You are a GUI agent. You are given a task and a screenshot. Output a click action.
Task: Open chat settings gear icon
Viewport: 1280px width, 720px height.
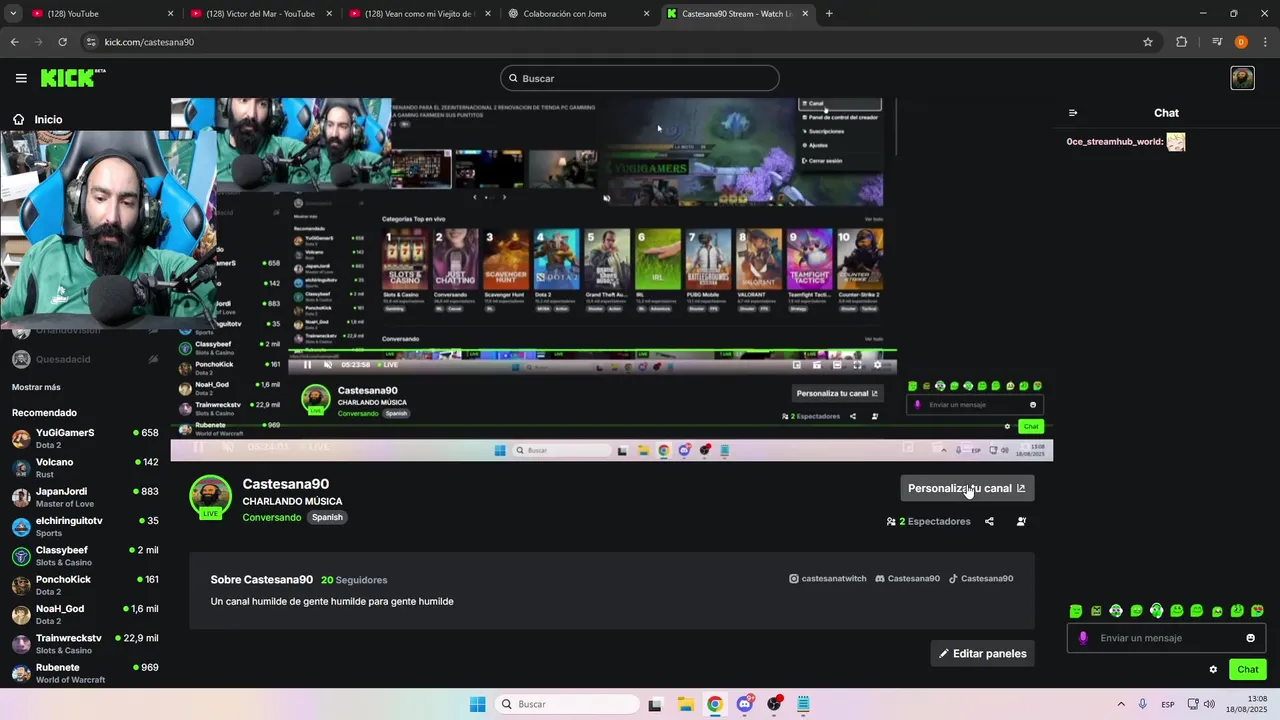[x=1213, y=670]
